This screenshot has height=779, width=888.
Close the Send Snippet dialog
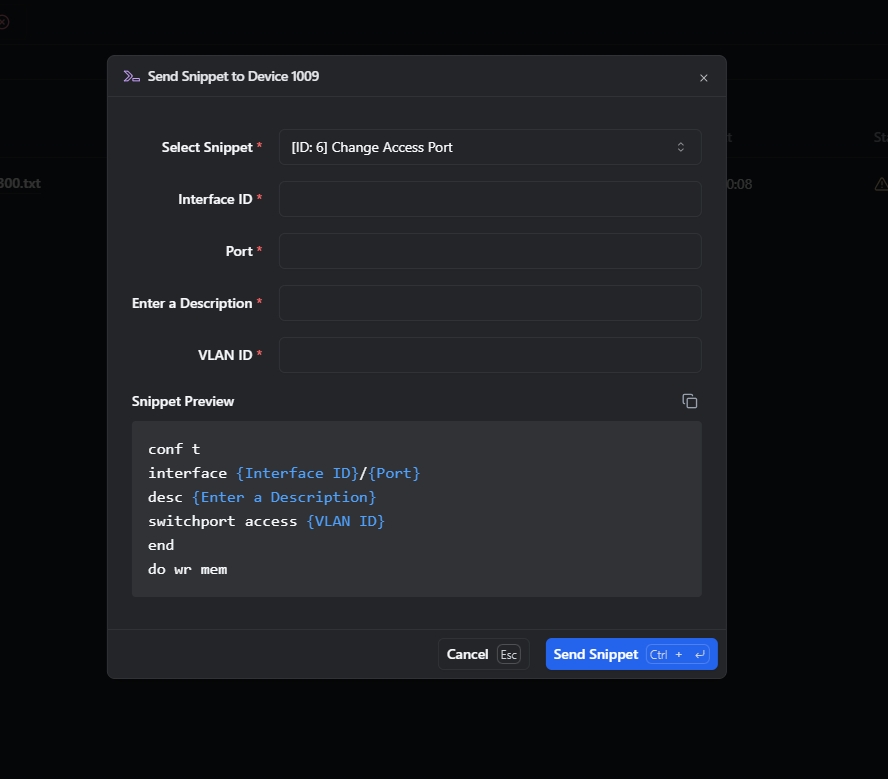point(703,78)
